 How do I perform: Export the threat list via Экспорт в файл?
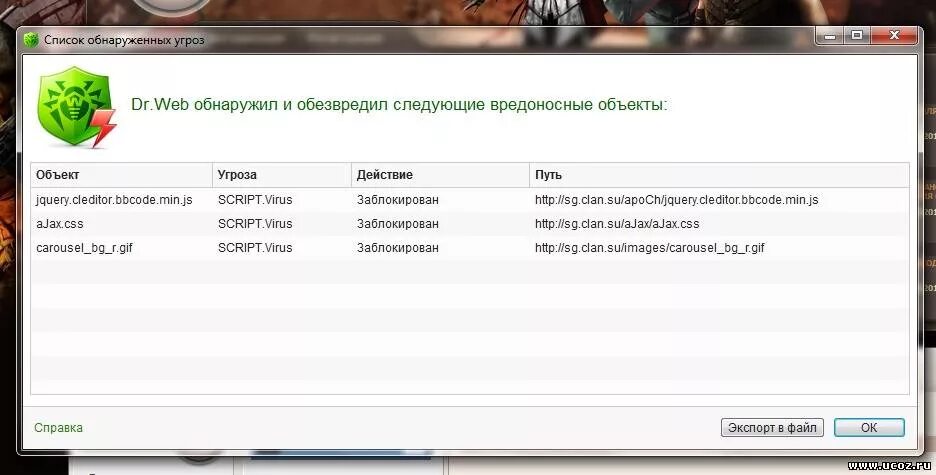pyautogui.click(x=772, y=427)
